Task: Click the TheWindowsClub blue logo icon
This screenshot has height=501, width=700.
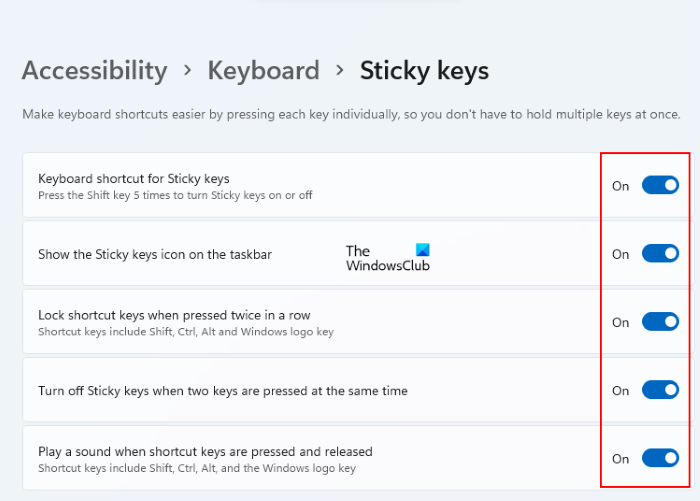Action: [423, 250]
